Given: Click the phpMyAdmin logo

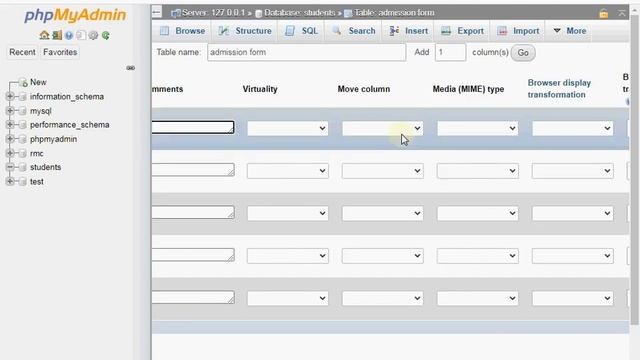Looking at the screenshot, I should point(75,15).
